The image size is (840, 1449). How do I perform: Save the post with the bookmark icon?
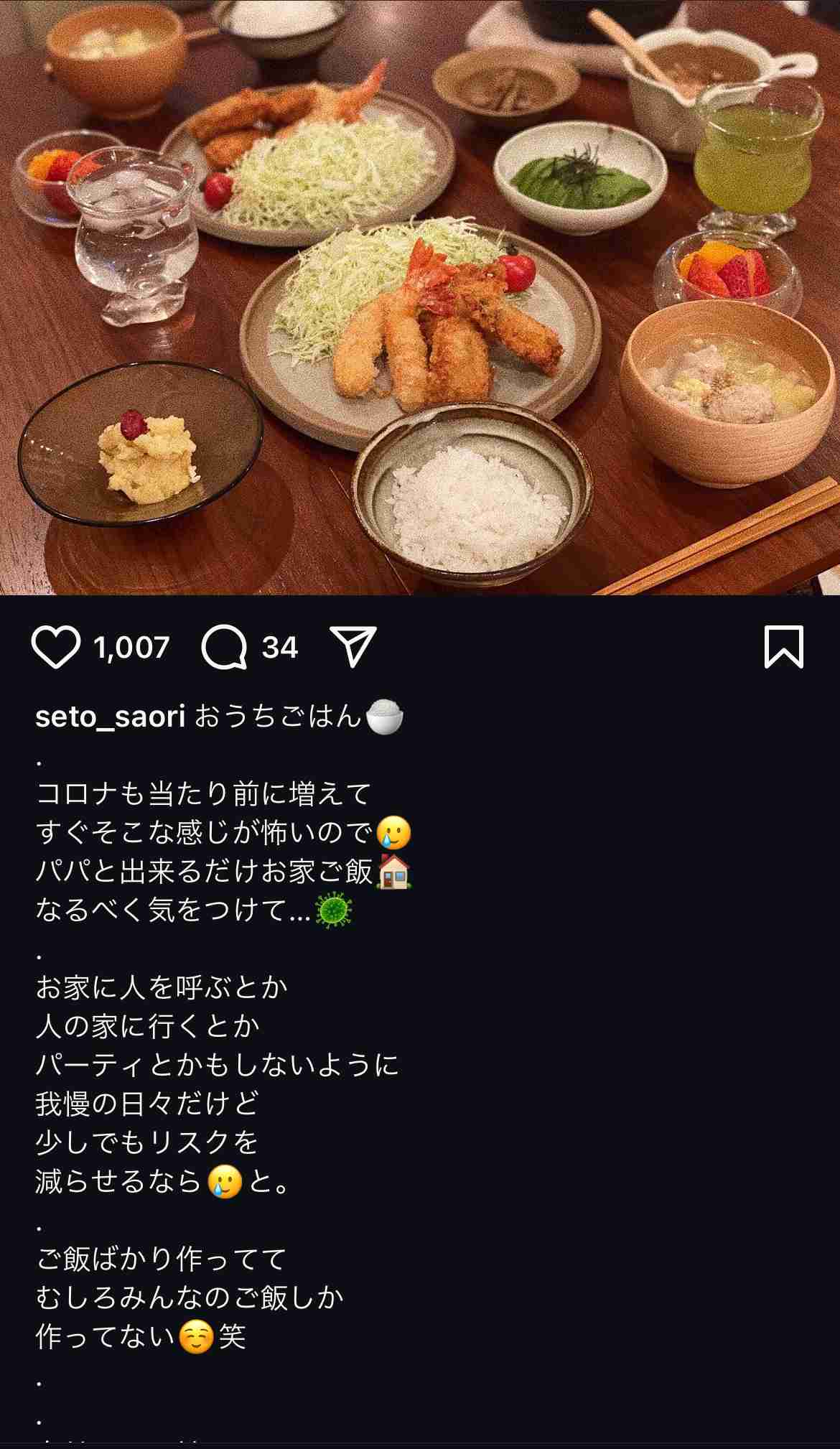coord(783,647)
